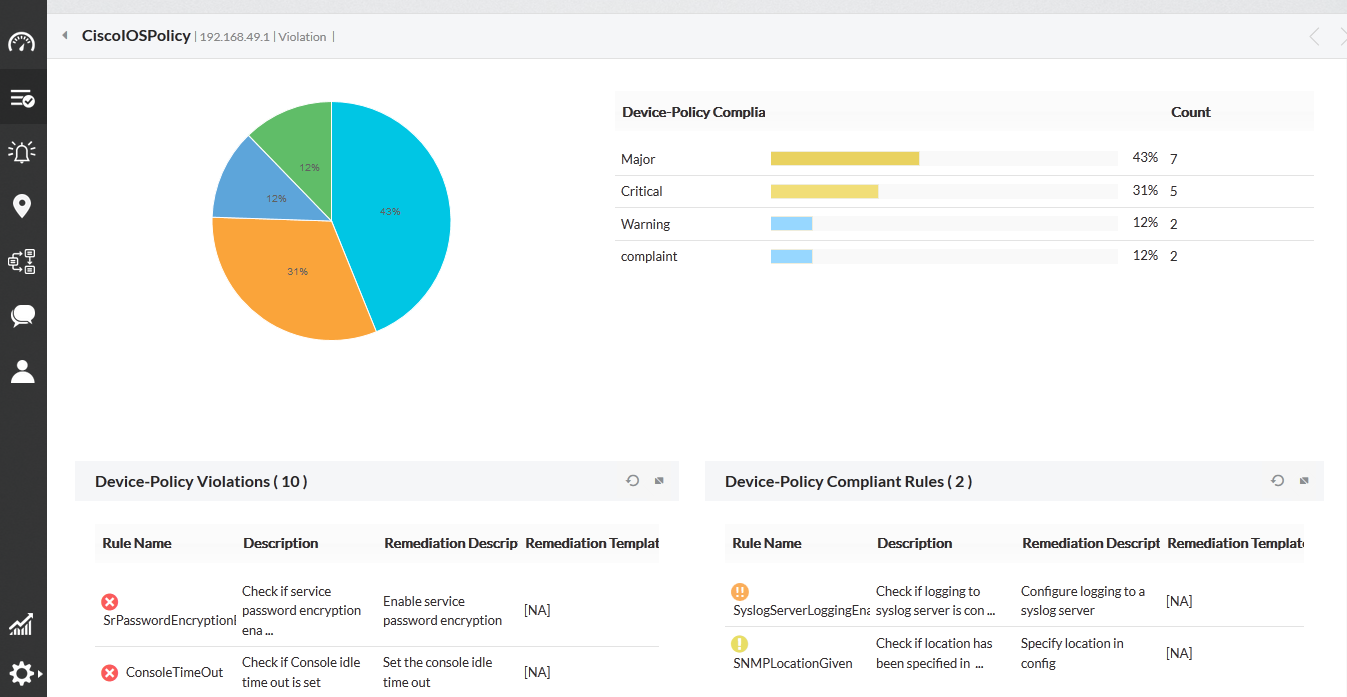Open the device configuration sidebar icon
This screenshot has width=1347, height=697.
click(x=22, y=262)
